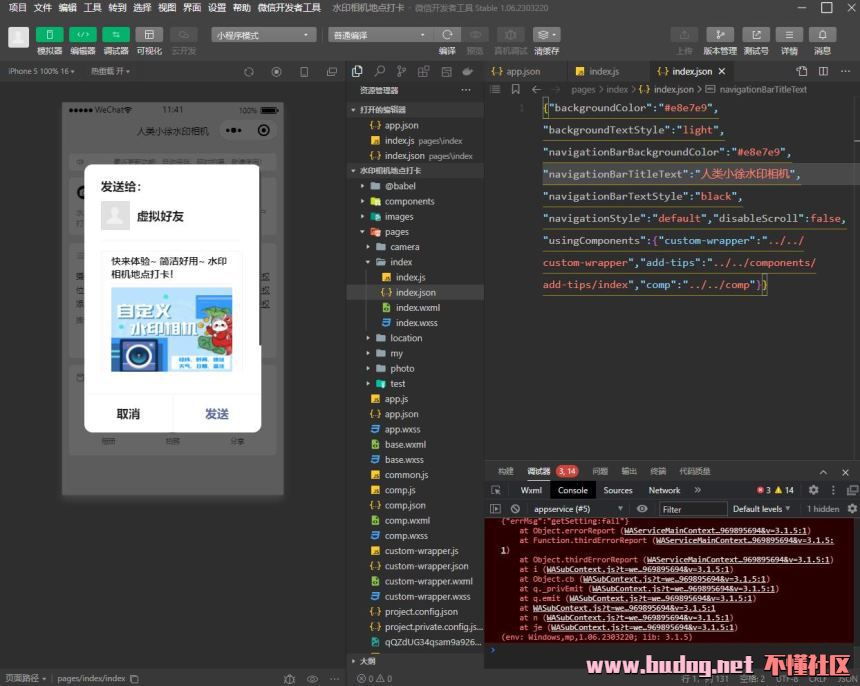The image size is (860, 686).
Task: Switch to the Network tab in debugger
Action: point(664,490)
